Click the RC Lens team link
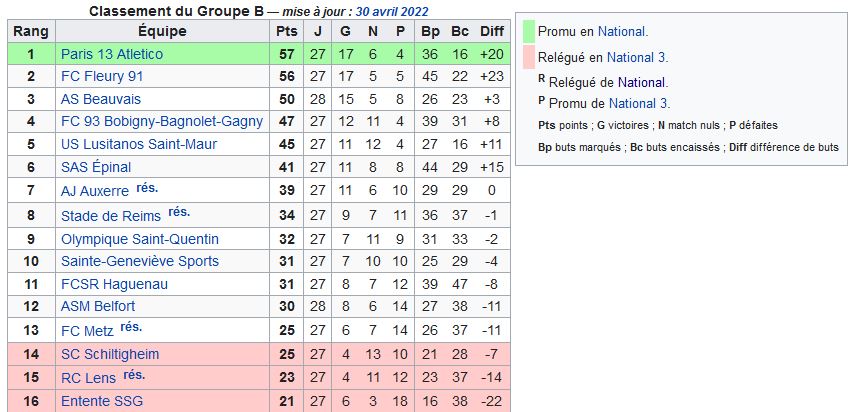Screen dimensions: 855x412 pyautogui.click(x=88, y=378)
